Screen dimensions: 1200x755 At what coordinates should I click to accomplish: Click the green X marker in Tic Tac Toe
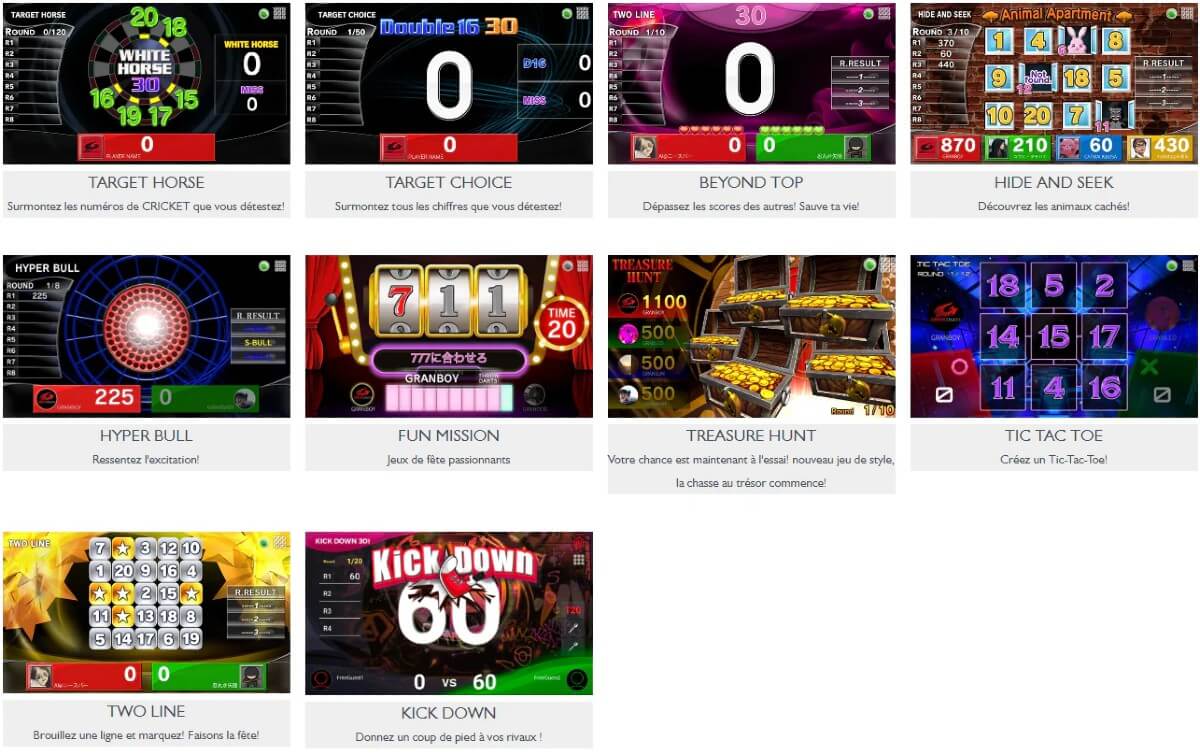point(1151,365)
